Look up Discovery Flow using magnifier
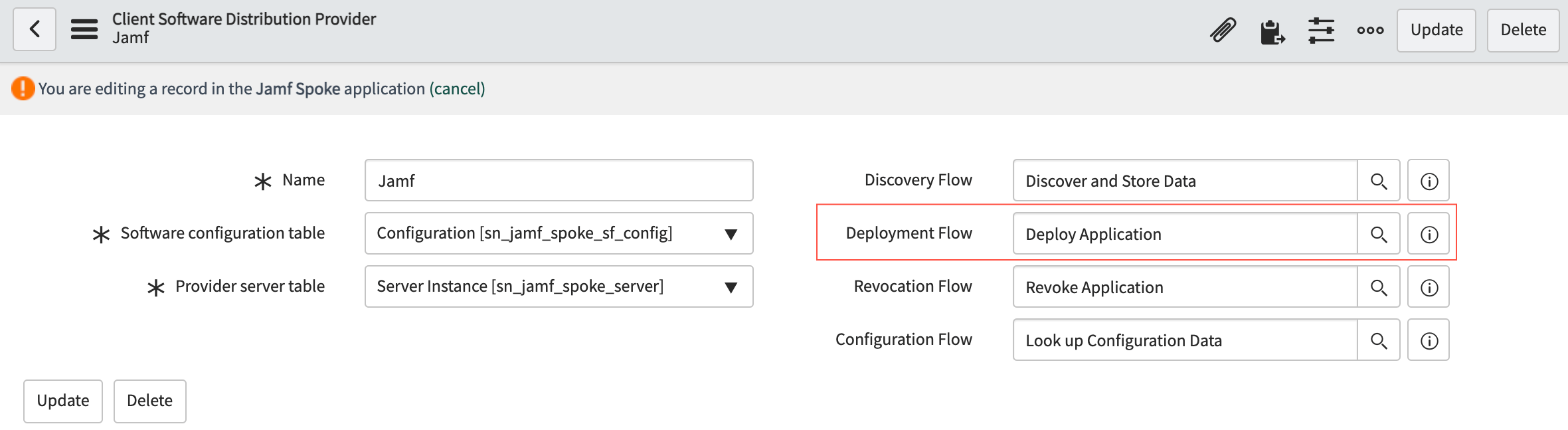 [1379, 181]
